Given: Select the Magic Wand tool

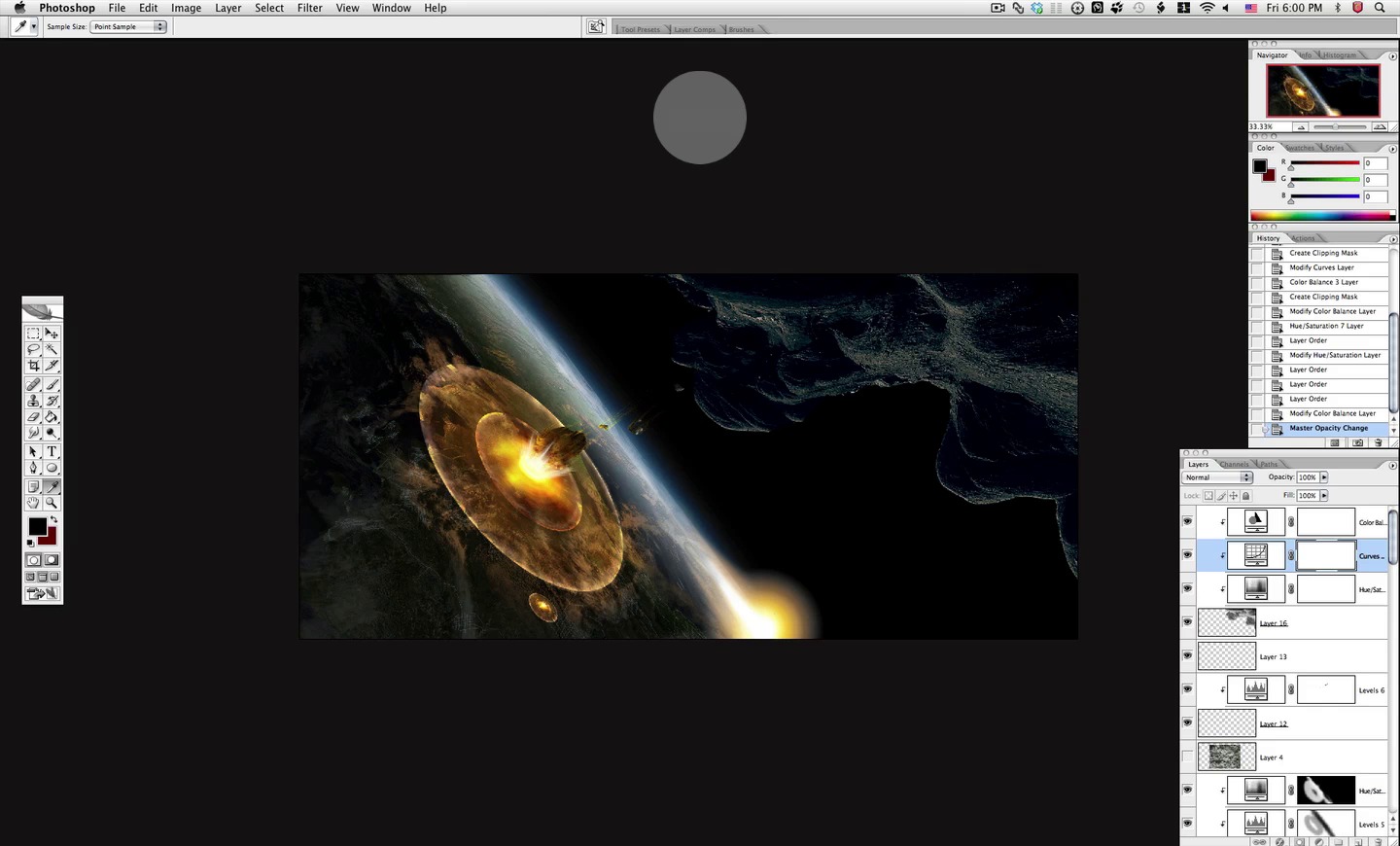Looking at the screenshot, I should pos(52,349).
